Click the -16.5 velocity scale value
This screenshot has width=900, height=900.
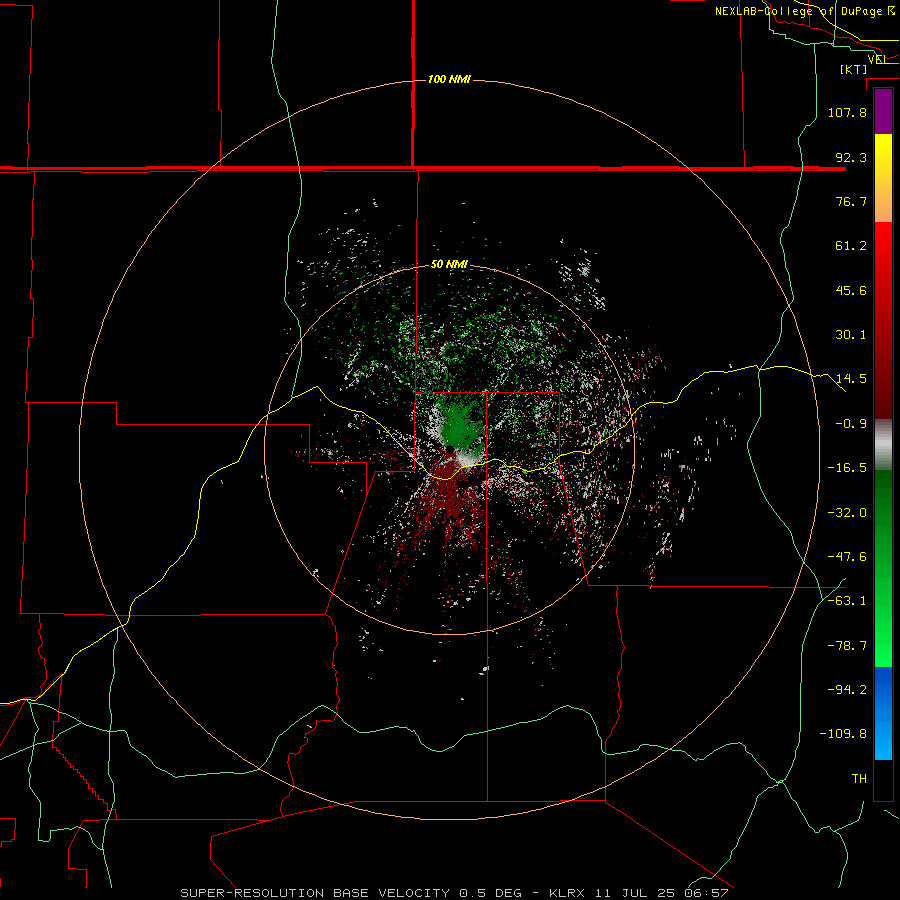(847, 468)
